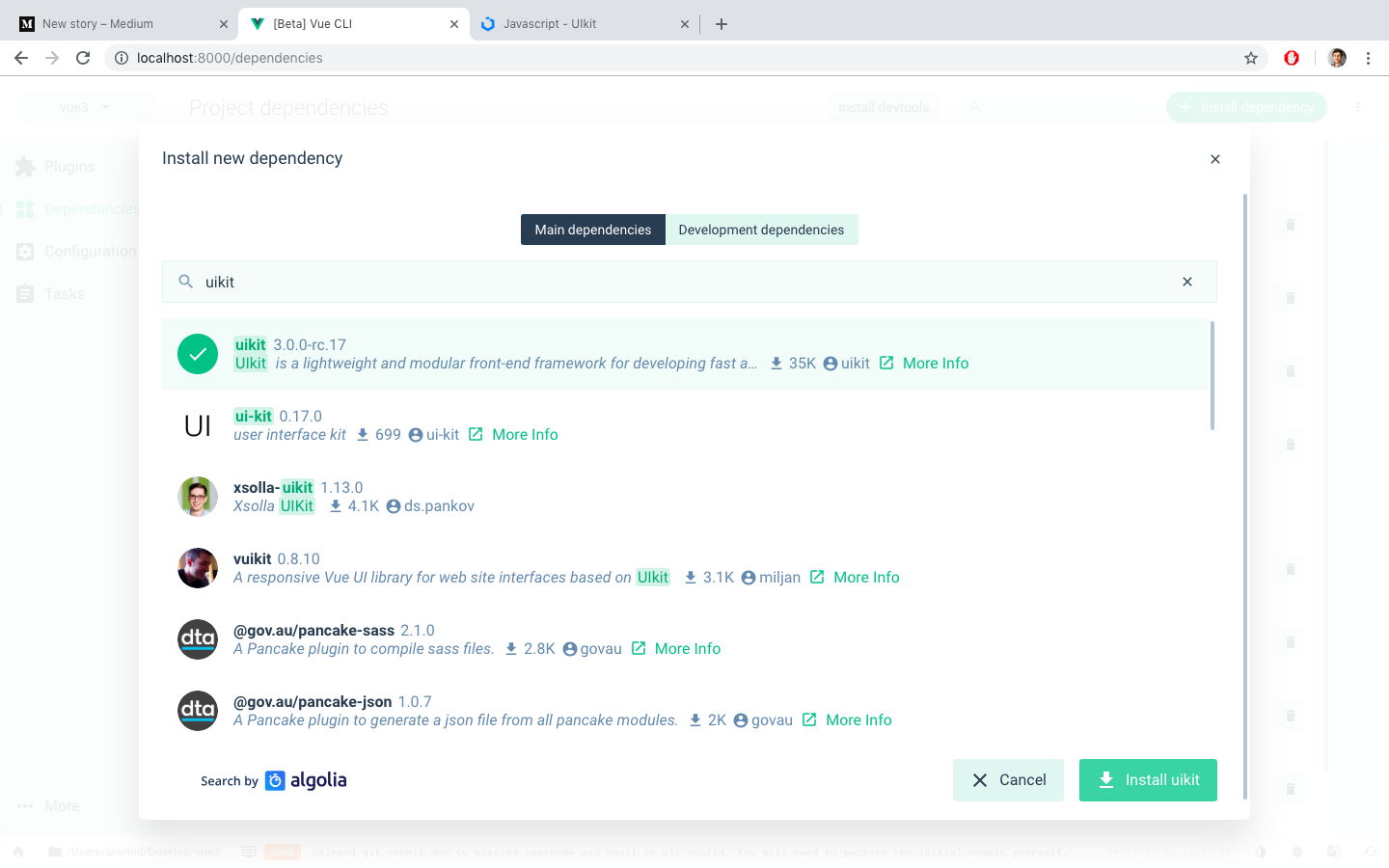Click the miljan author account icon

pyautogui.click(x=749, y=578)
